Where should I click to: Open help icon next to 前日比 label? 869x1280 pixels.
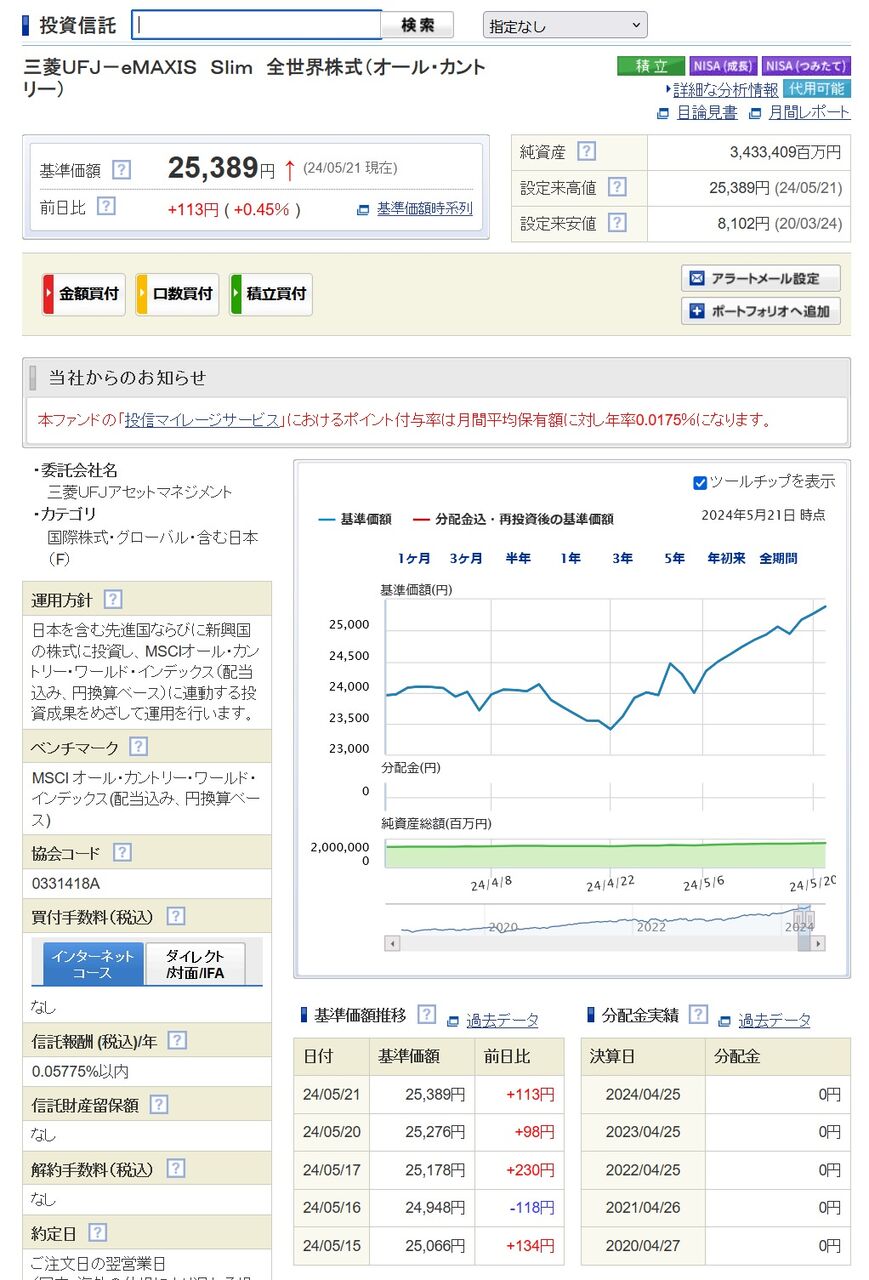tap(106, 205)
